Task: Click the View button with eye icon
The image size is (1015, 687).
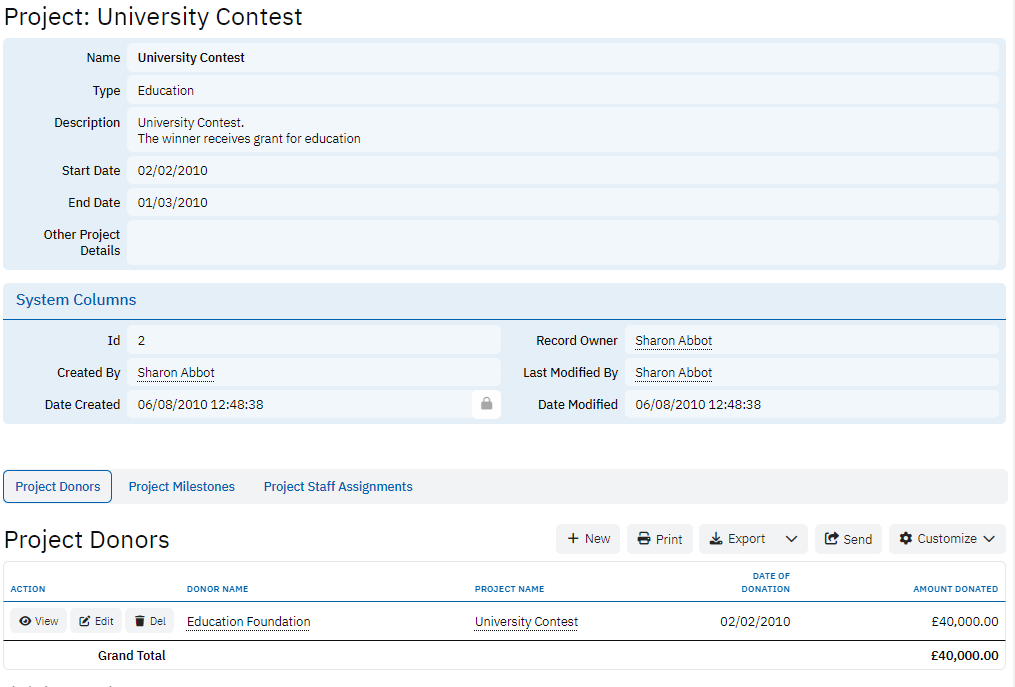Action: point(39,621)
